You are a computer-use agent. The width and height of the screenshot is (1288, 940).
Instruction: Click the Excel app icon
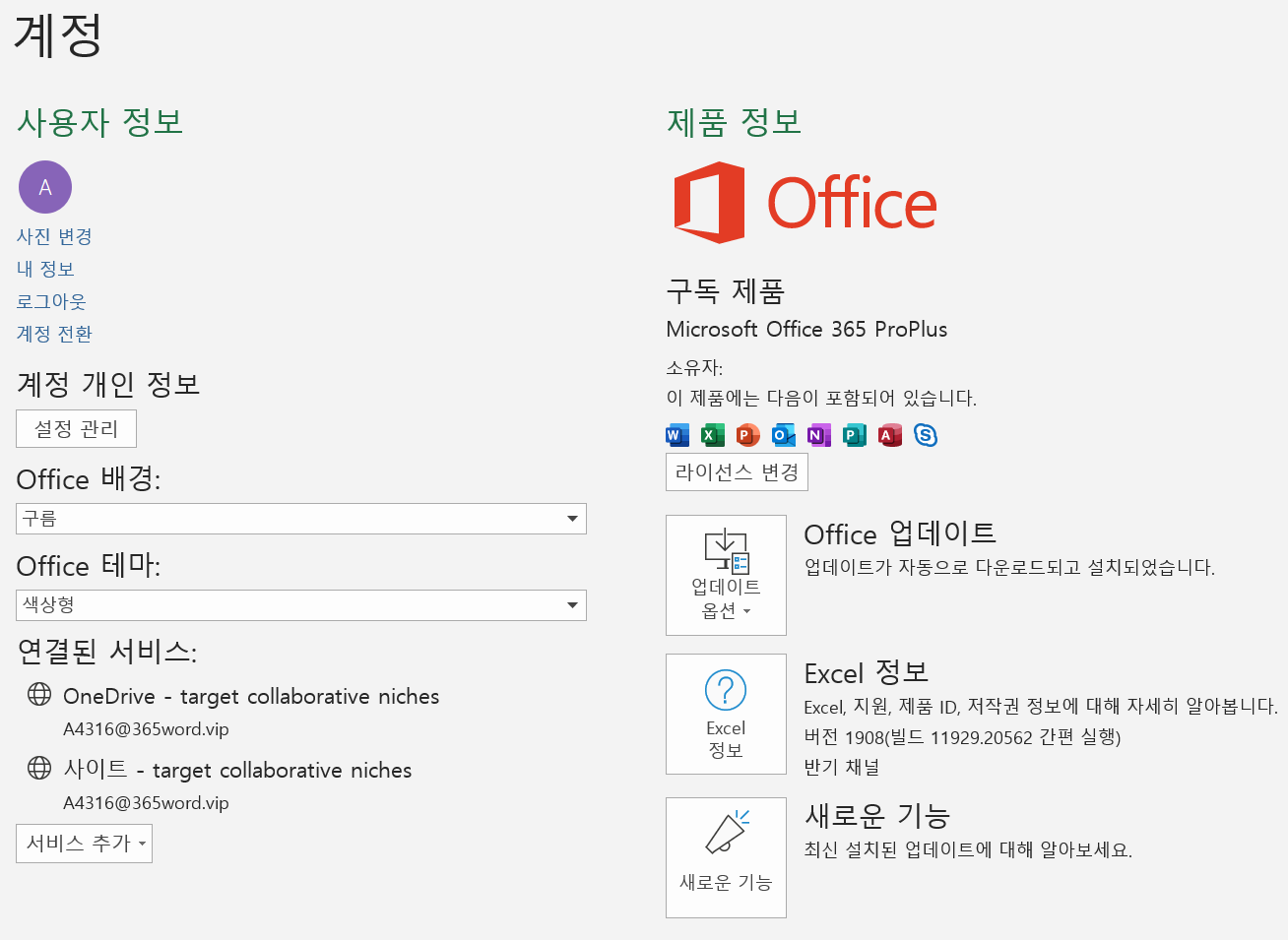[x=712, y=435]
